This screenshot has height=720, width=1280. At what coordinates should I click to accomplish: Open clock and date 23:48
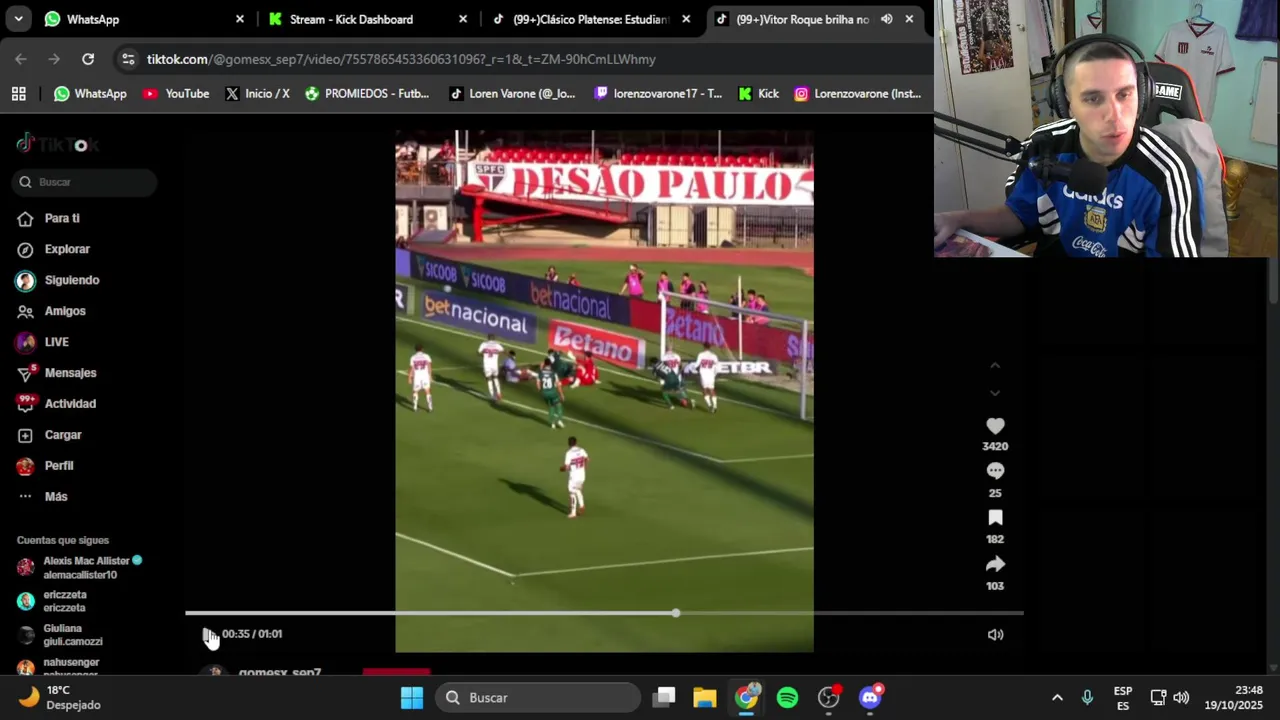[x=1235, y=697]
